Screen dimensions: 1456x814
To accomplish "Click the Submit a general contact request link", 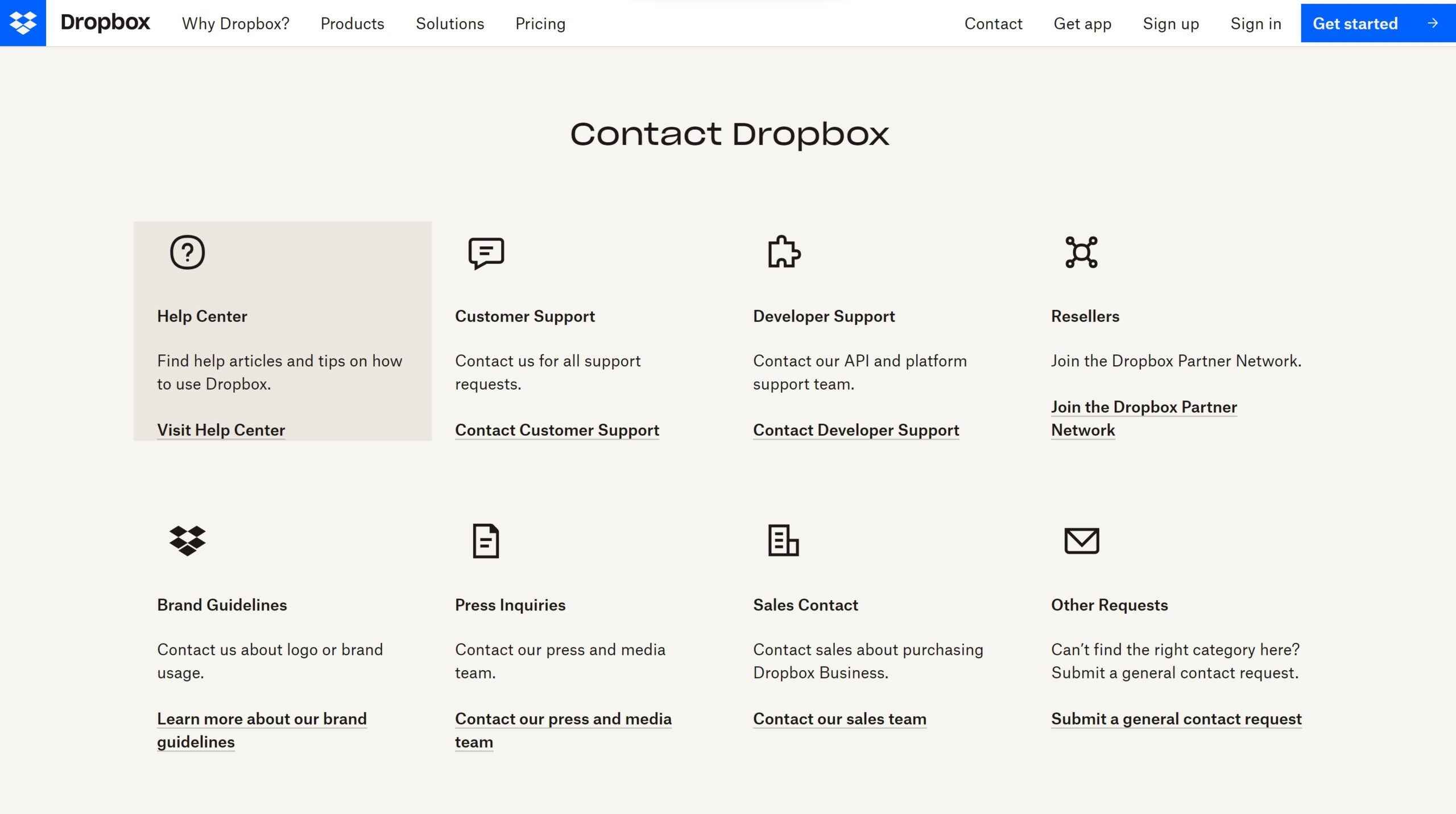I will pos(1176,719).
